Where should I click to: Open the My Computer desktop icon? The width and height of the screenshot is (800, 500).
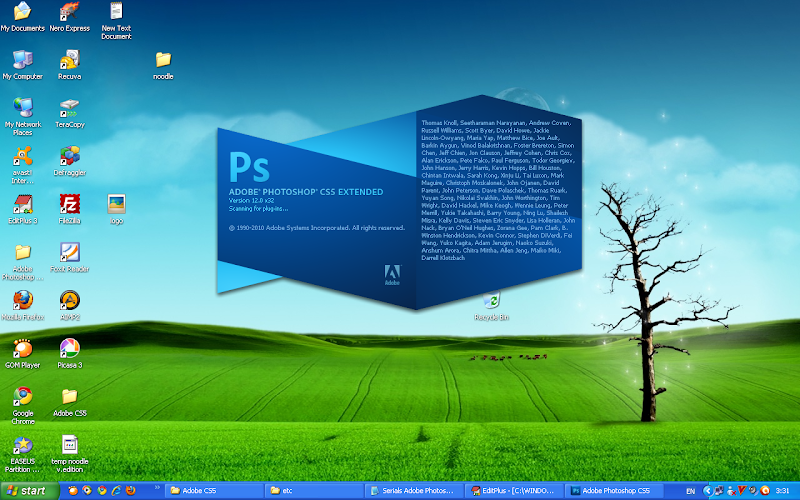[22, 65]
